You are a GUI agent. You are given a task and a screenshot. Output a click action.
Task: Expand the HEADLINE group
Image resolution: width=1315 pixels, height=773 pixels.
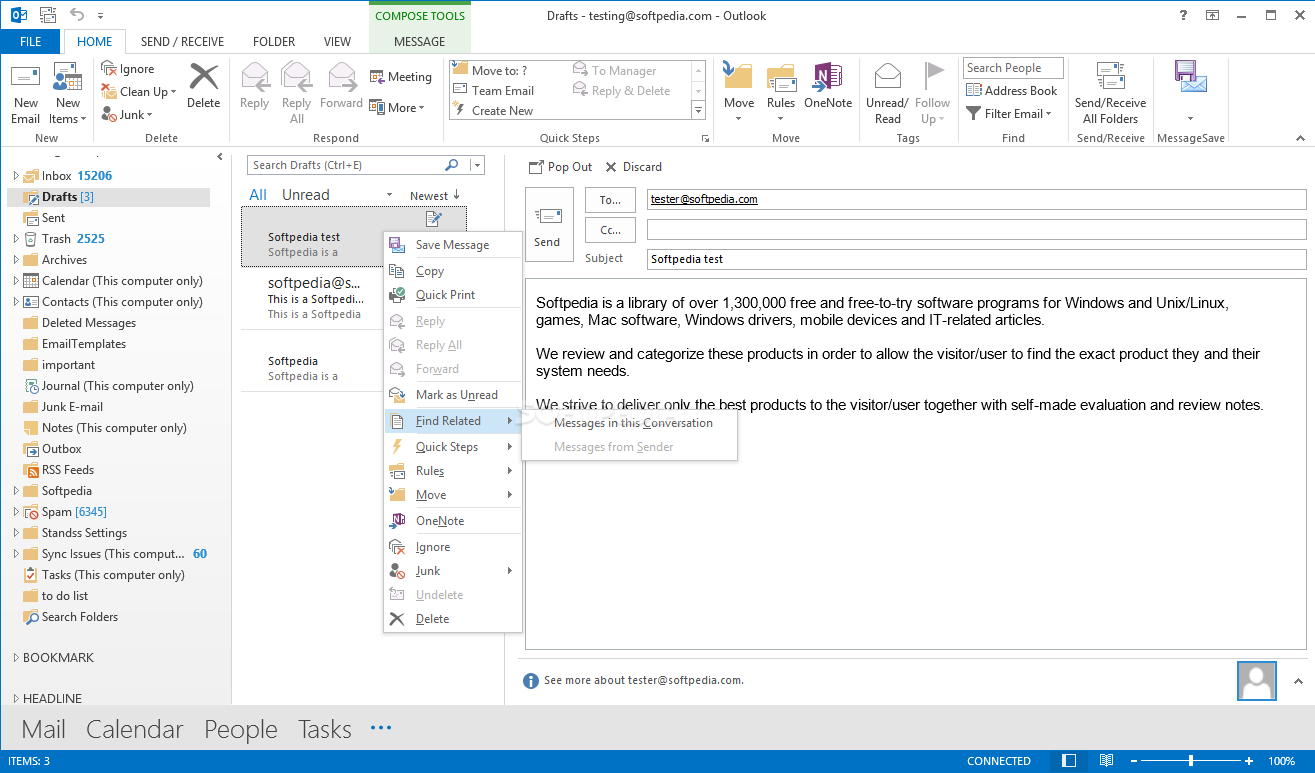coord(16,699)
